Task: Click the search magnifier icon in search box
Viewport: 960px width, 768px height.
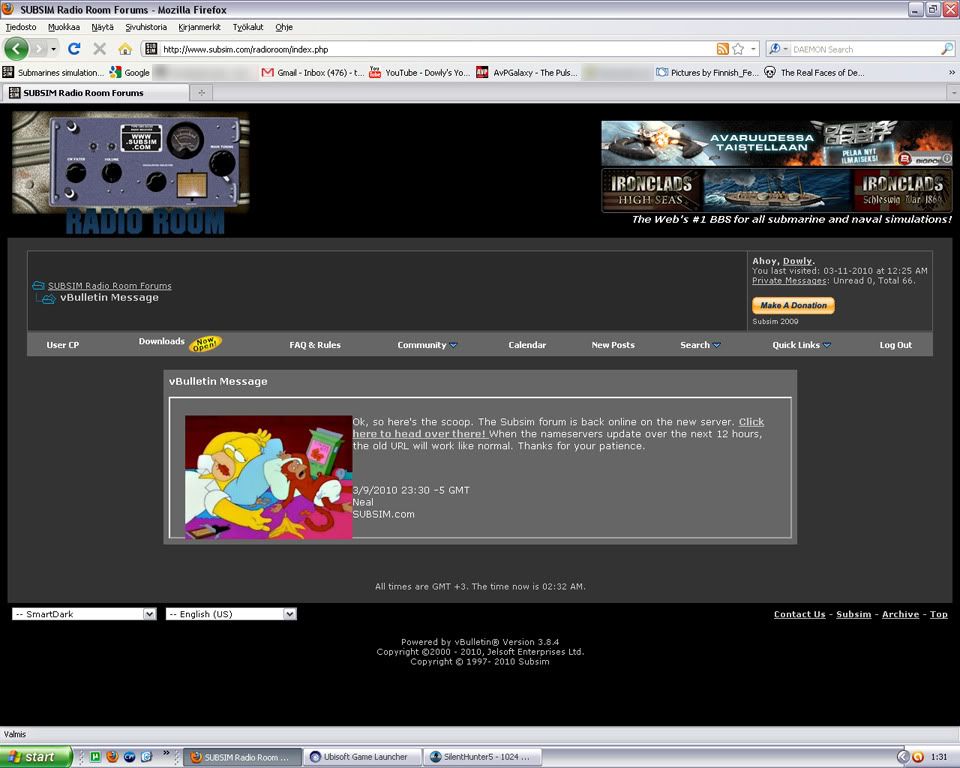Action: click(x=947, y=49)
